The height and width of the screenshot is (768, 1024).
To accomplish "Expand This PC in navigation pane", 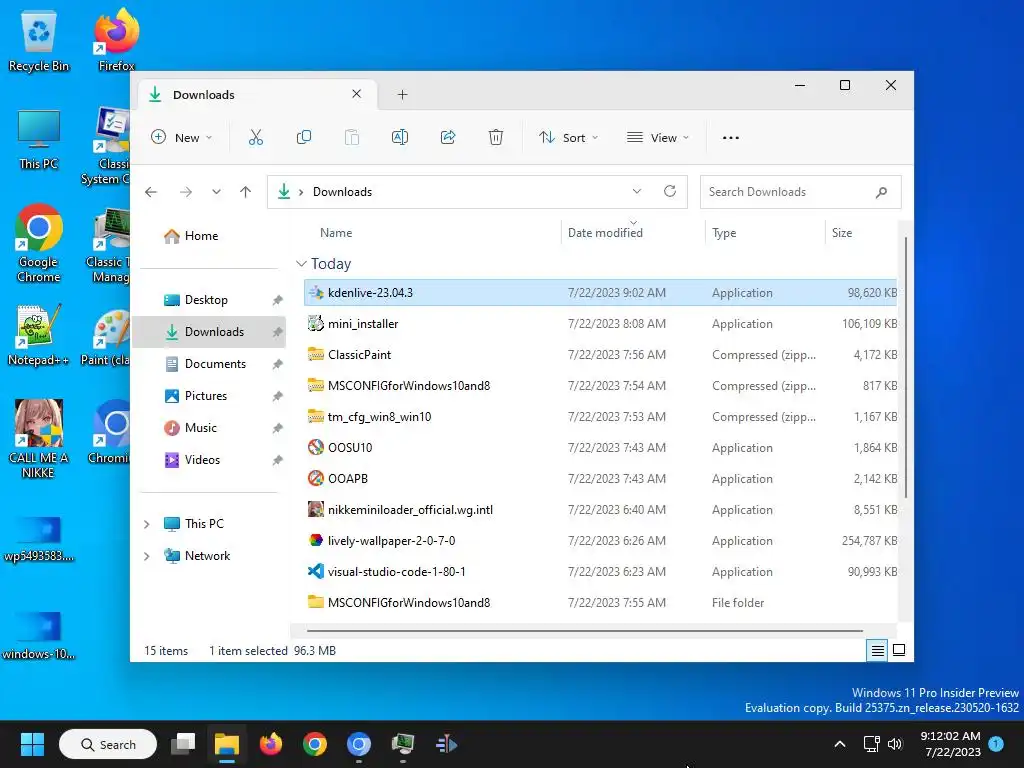I will [146, 524].
